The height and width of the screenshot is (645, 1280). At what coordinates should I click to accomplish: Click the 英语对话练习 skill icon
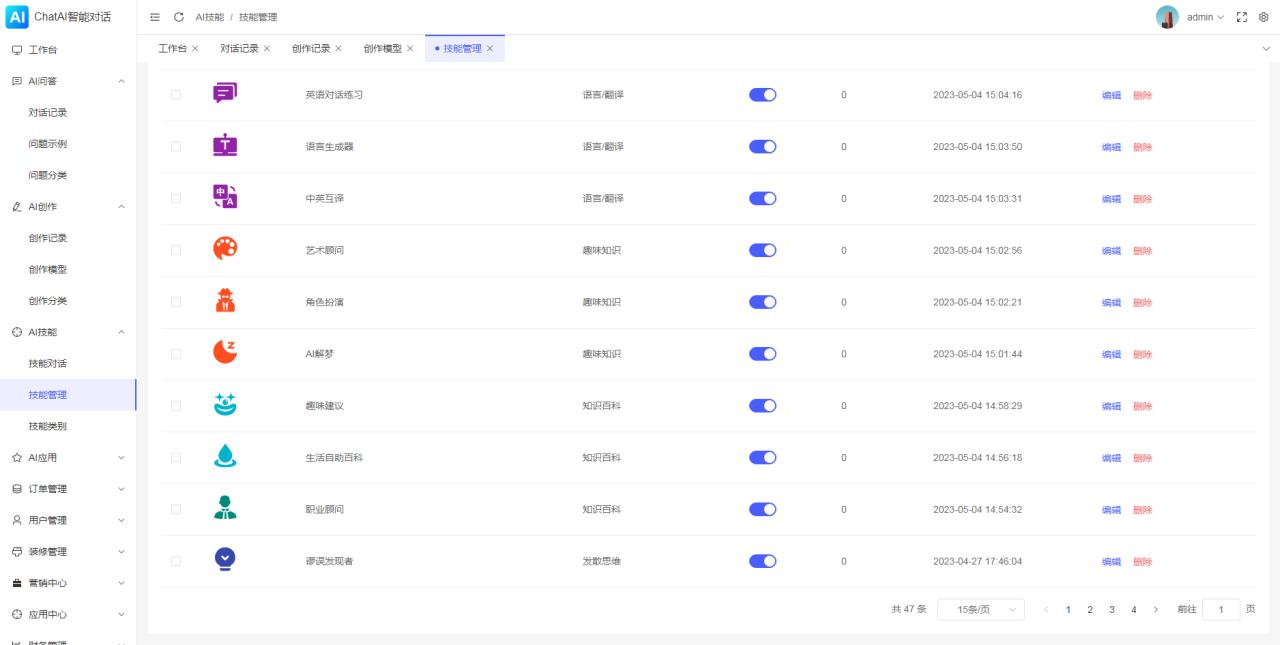tap(225, 94)
